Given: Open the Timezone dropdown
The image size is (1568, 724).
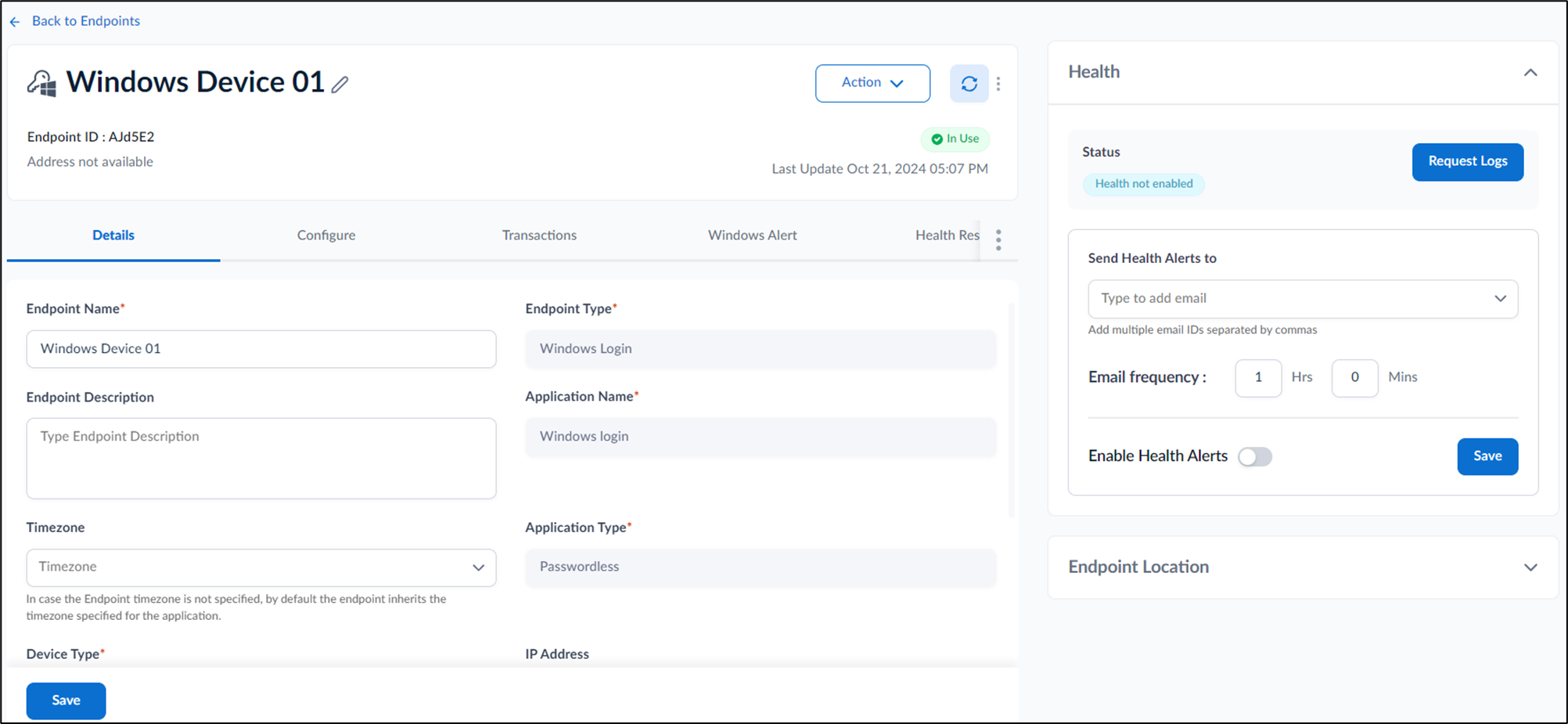Looking at the screenshot, I should 261,567.
